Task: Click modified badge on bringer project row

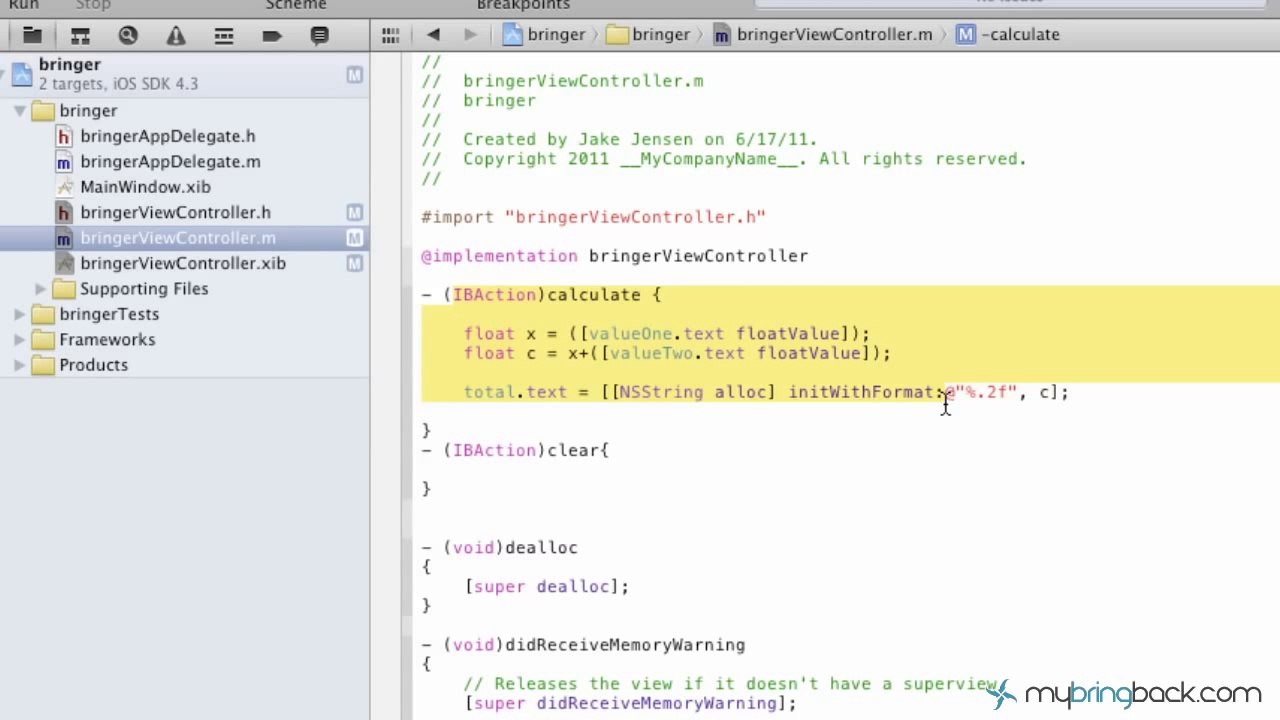Action: point(354,74)
